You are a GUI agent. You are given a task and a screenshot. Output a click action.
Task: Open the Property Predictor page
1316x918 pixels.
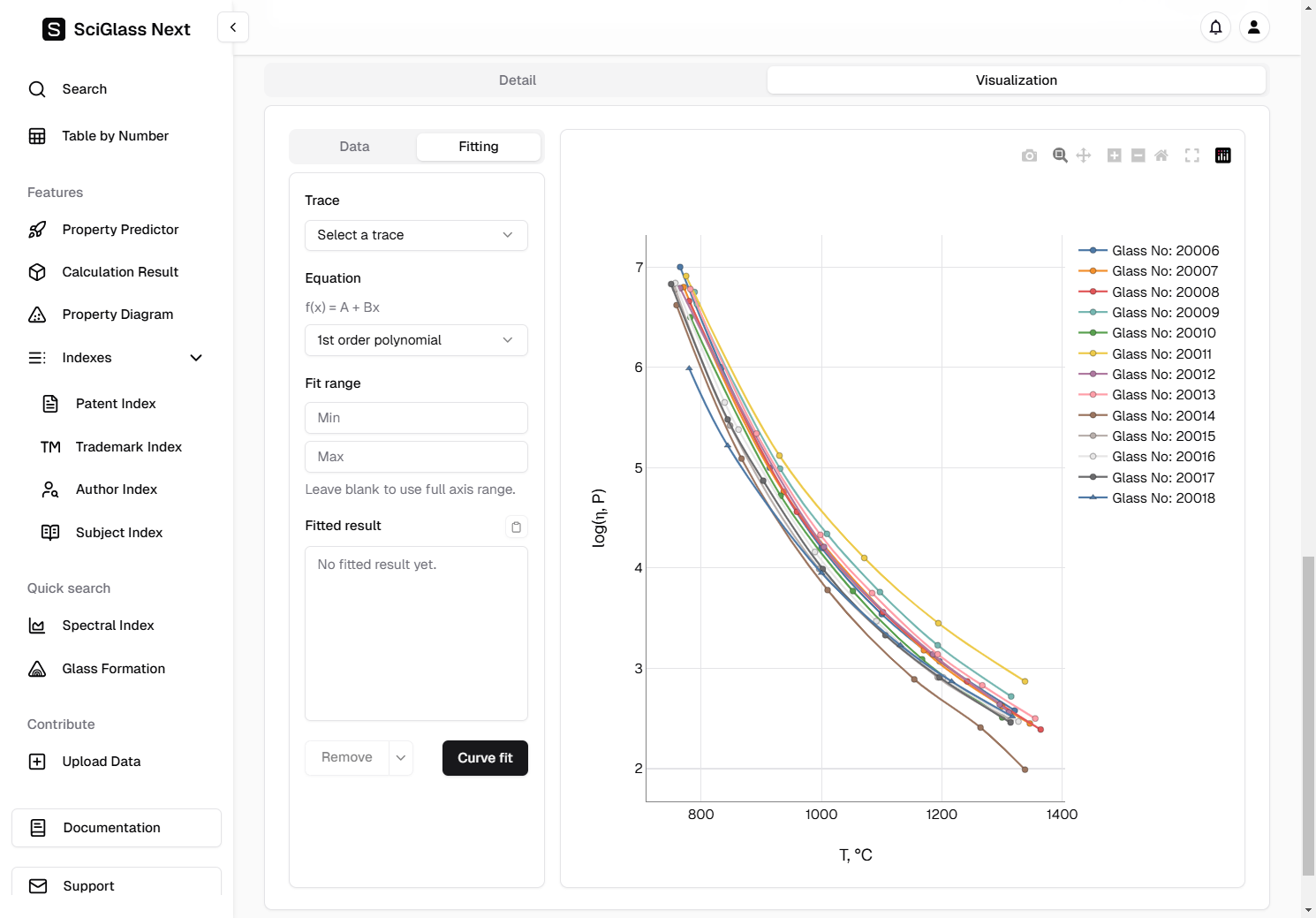pyautogui.click(x=120, y=230)
